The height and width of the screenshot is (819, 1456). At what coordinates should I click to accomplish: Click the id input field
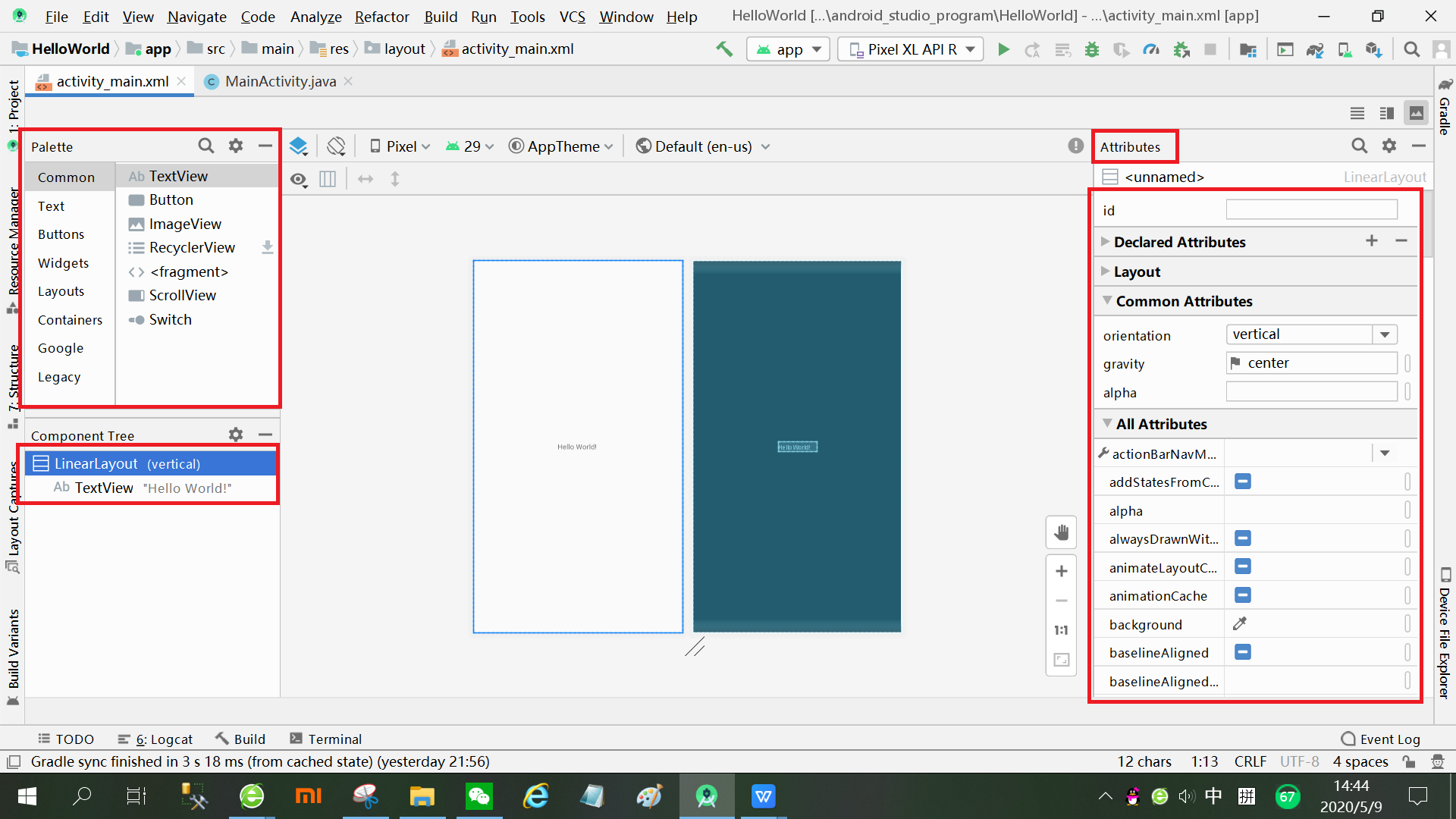pos(1311,210)
